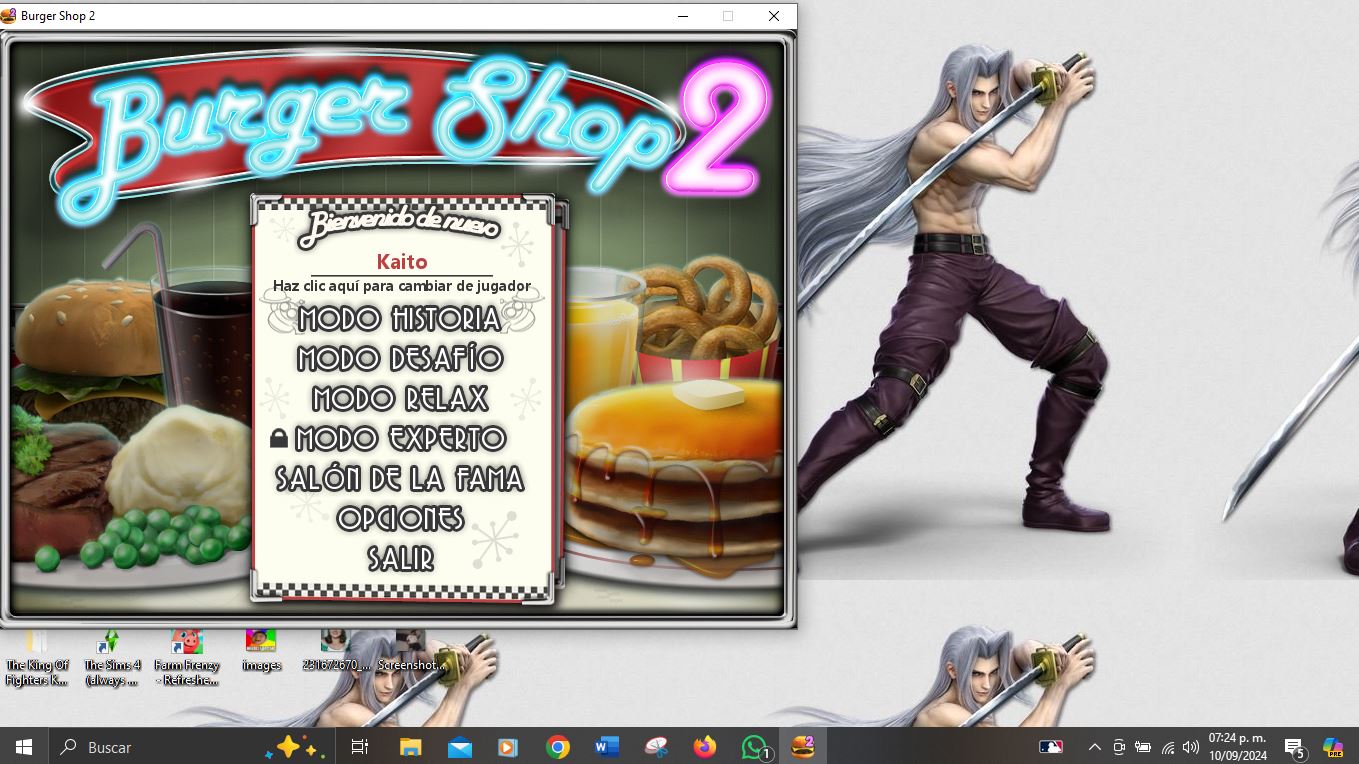Open the media player taskbar icon
This screenshot has height=764, width=1359.
coord(508,747)
